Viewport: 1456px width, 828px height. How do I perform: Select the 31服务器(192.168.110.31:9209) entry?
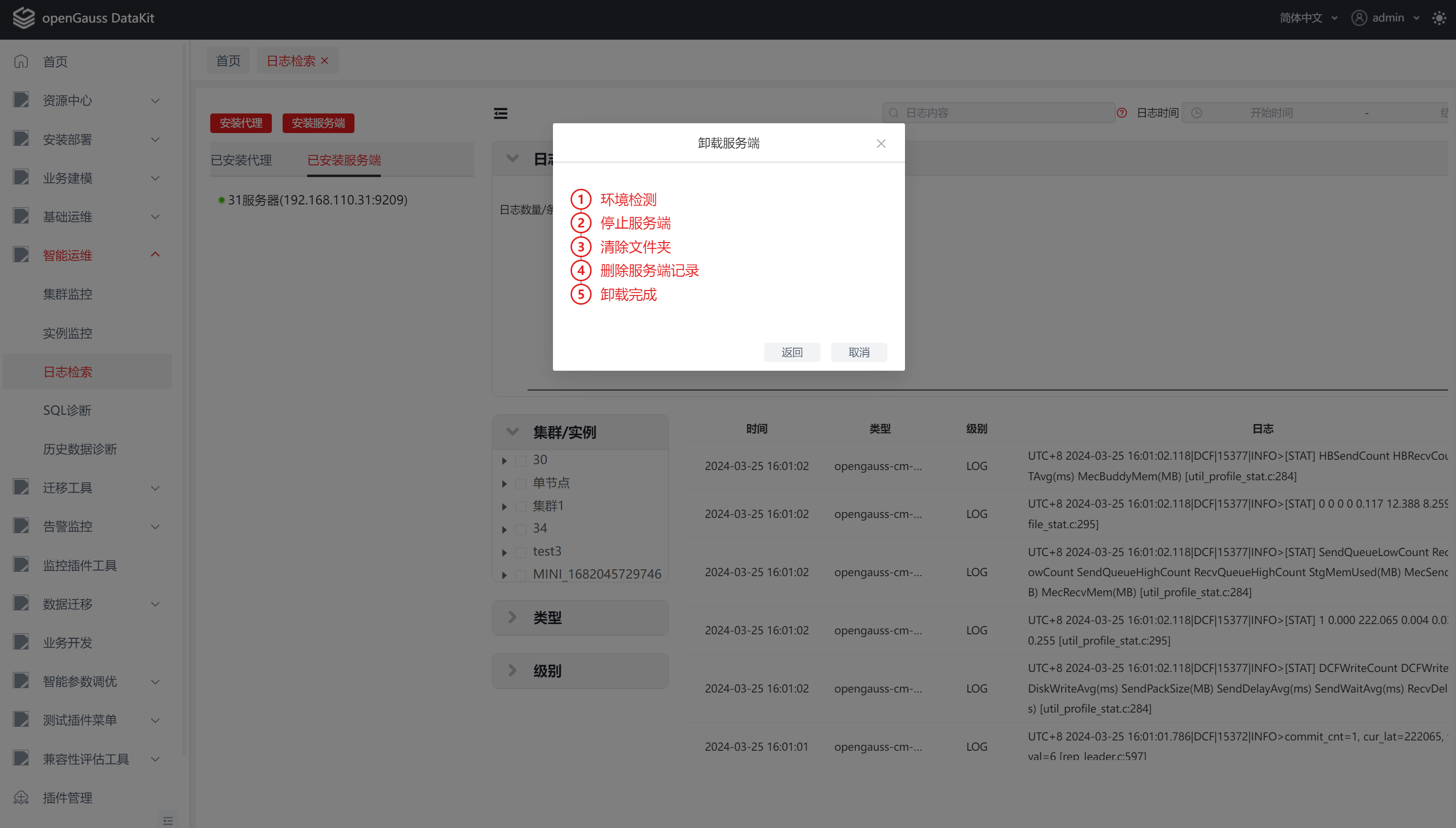click(317, 200)
